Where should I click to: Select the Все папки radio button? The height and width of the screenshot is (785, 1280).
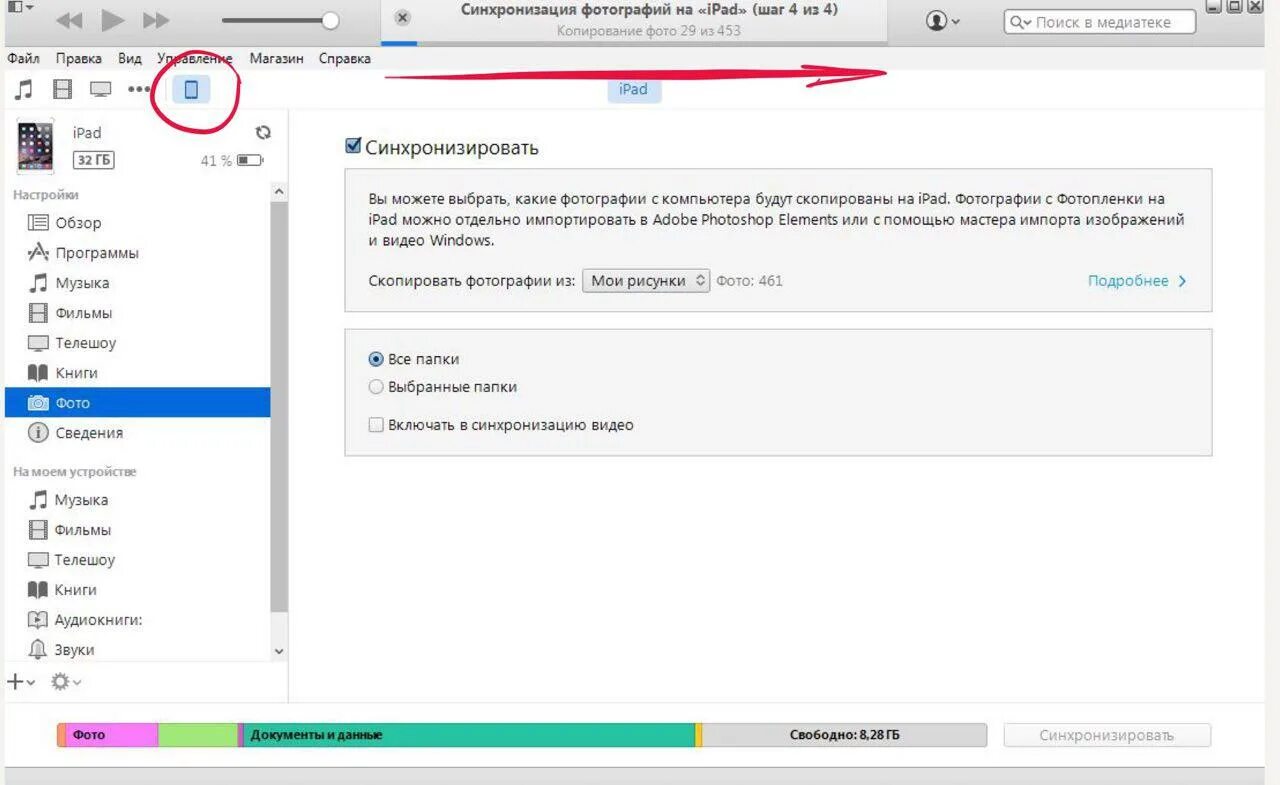point(376,359)
